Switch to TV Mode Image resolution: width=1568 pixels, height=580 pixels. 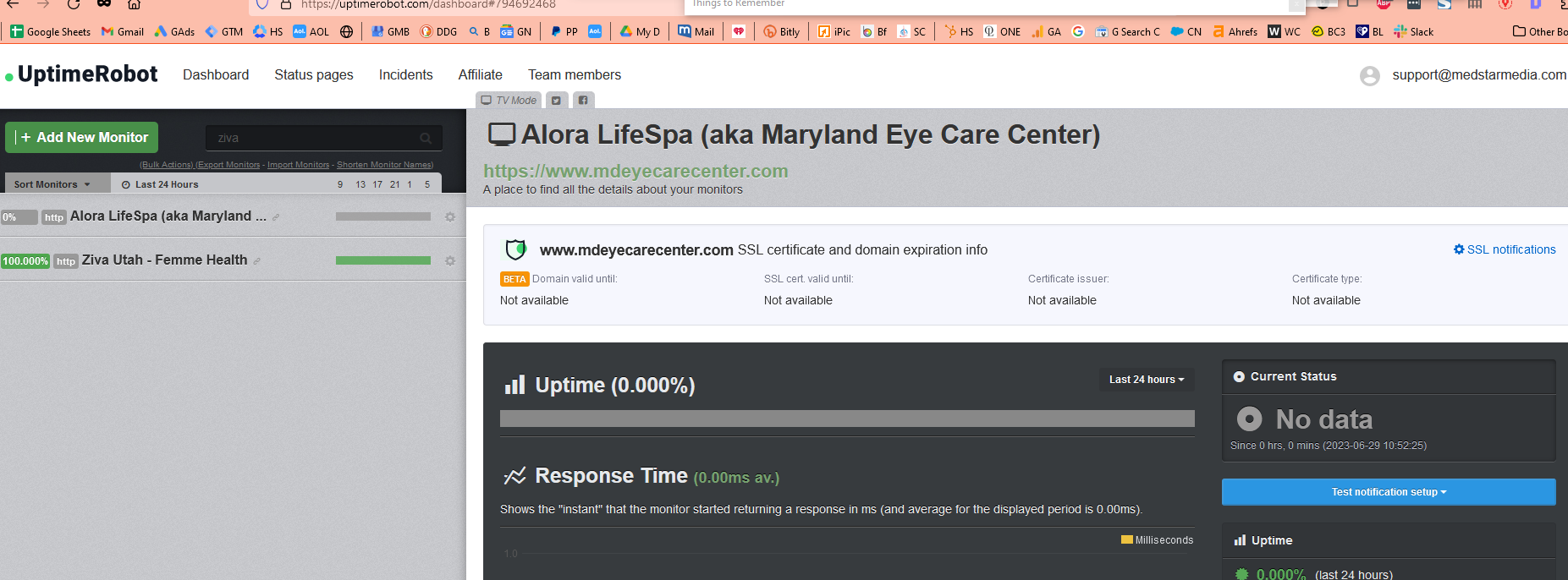coord(509,100)
